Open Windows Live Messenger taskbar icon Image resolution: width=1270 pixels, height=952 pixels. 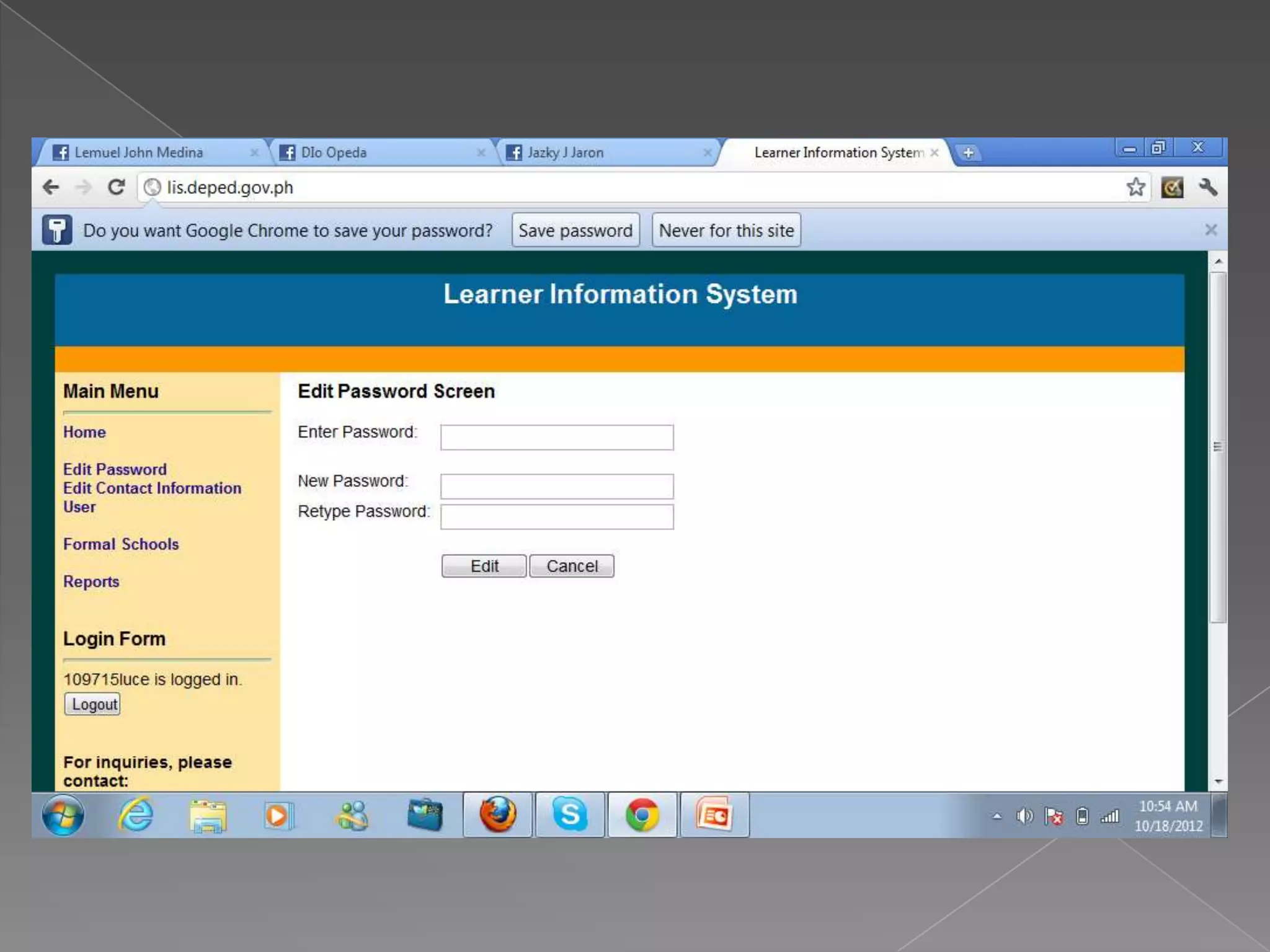pyautogui.click(x=352, y=816)
